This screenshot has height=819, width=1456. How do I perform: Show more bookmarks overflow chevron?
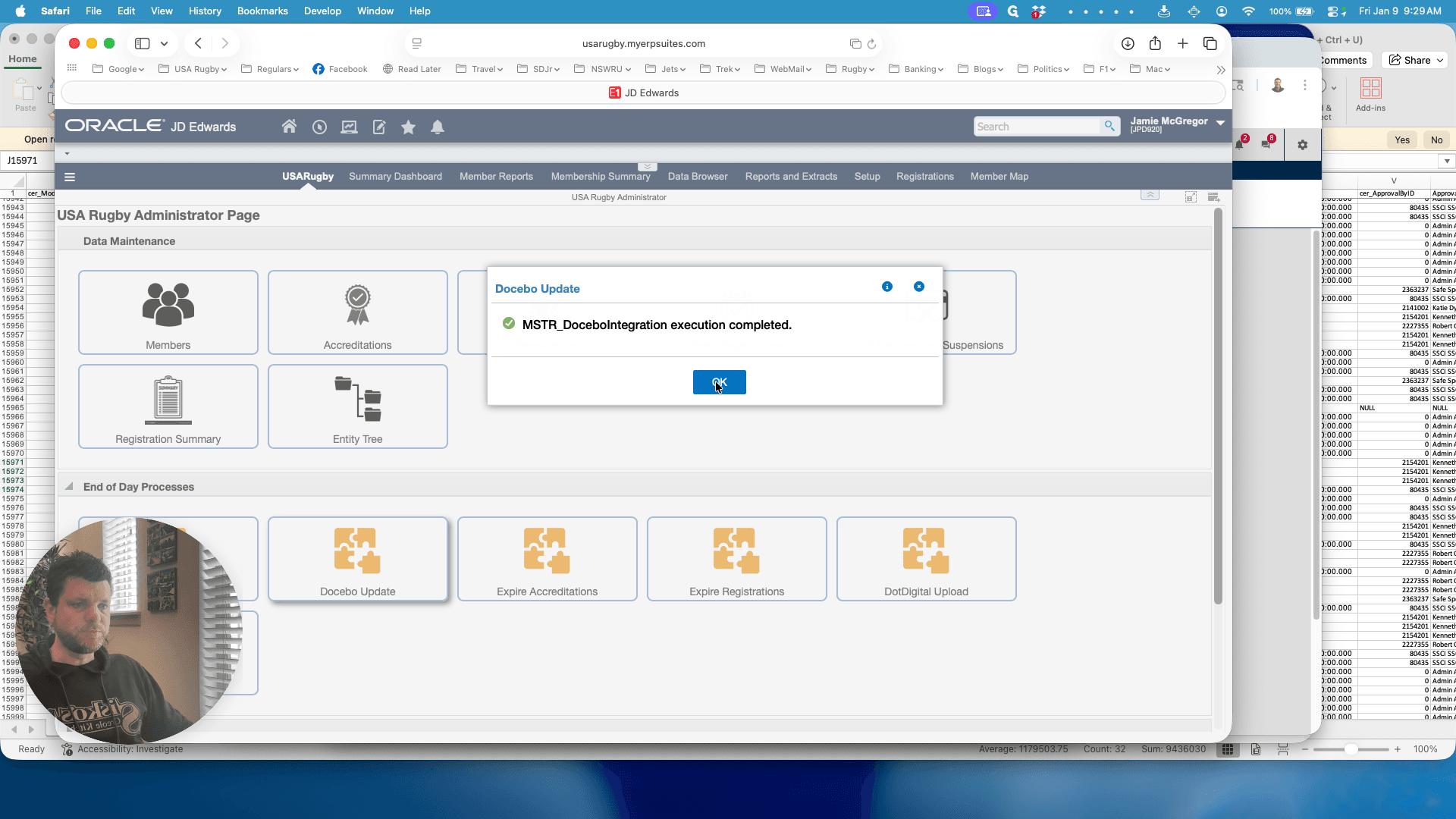click(x=1221, y=70)
